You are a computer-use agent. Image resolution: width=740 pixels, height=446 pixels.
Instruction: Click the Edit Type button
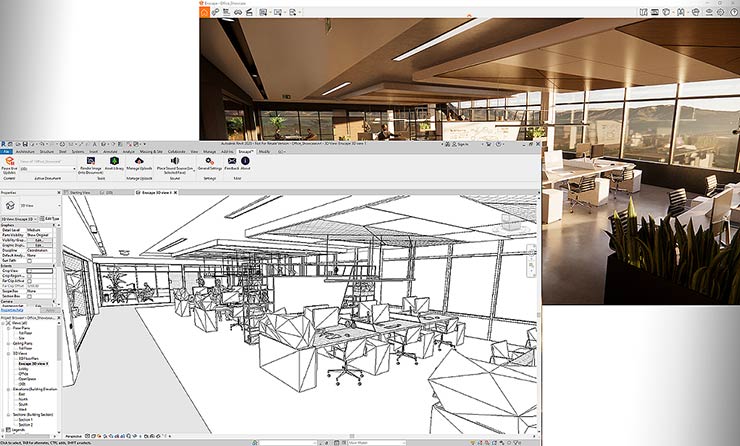pos(52,218)
